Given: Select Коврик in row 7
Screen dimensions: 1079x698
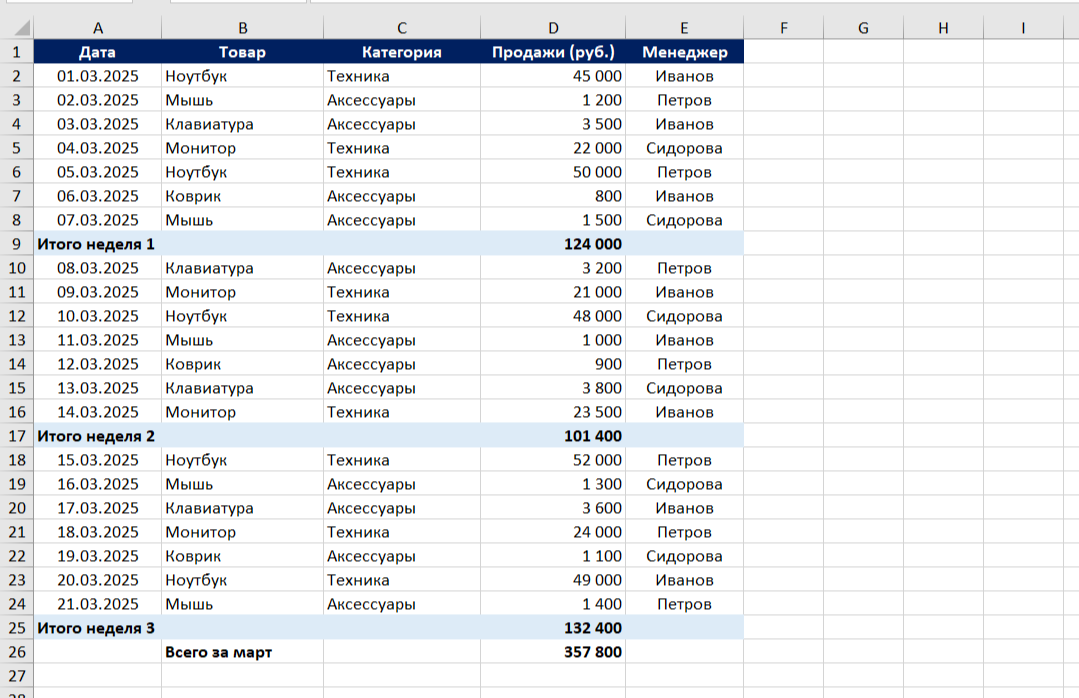Looking at the screenshot, I should [242, 196].
